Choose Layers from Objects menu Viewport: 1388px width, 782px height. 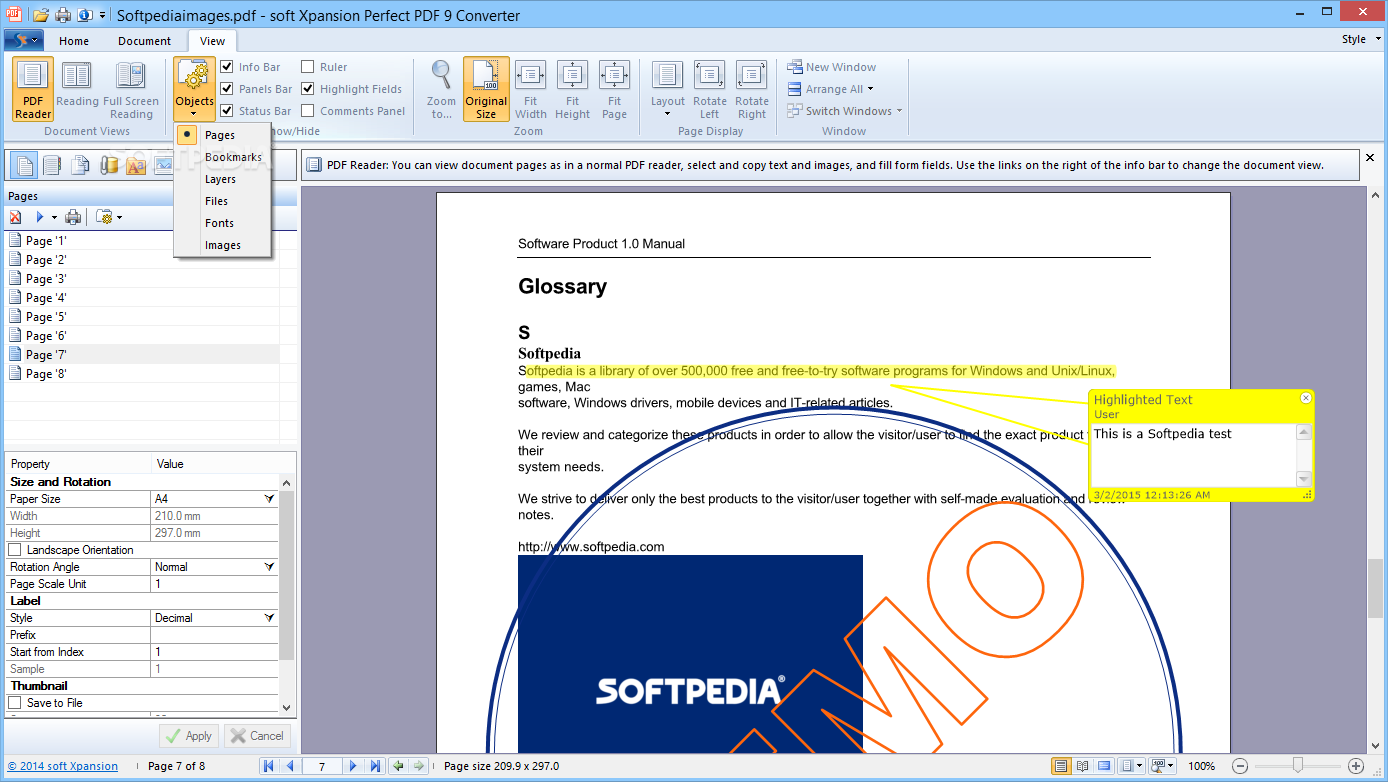220,179
